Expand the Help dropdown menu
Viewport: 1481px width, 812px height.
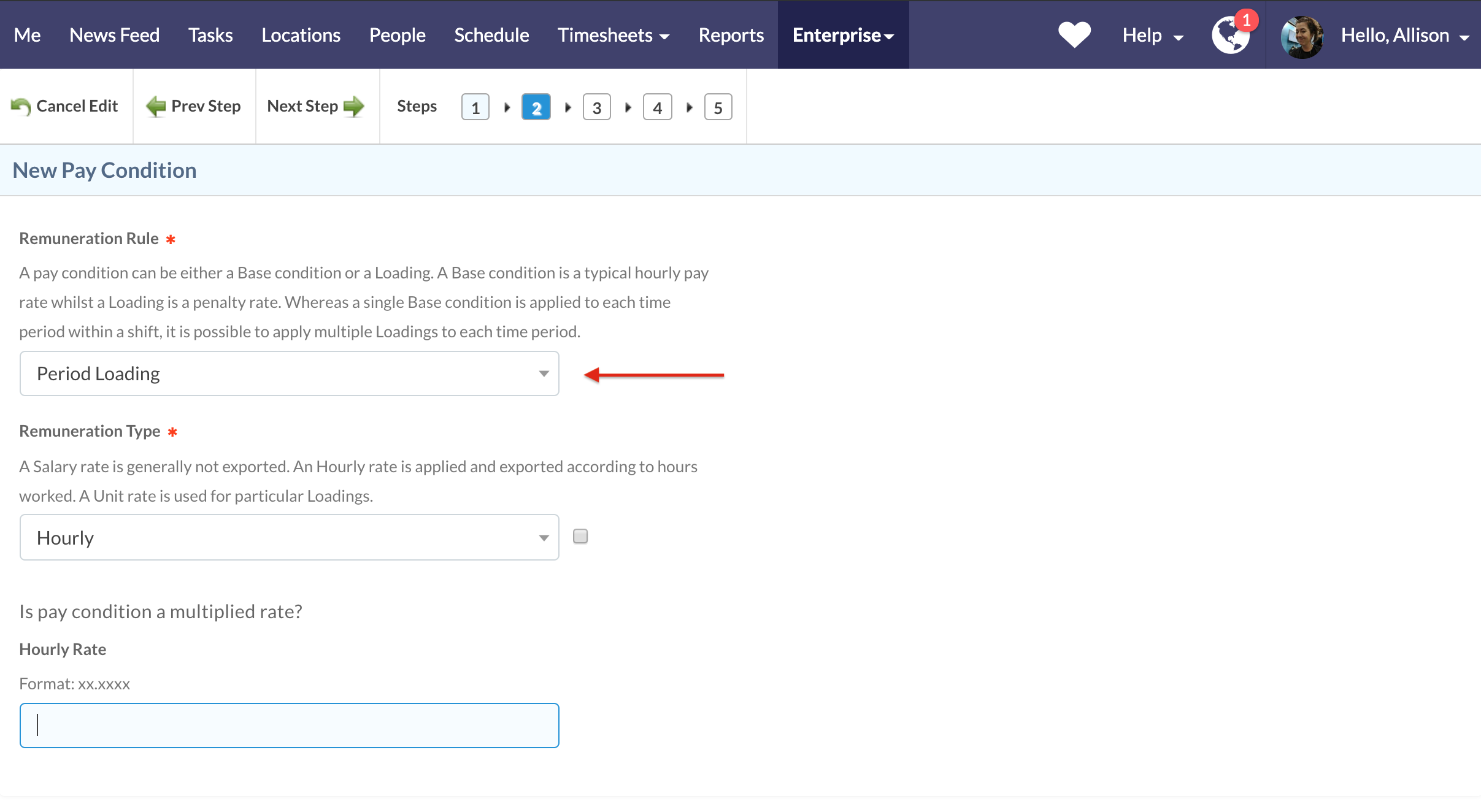point(1152,36)
